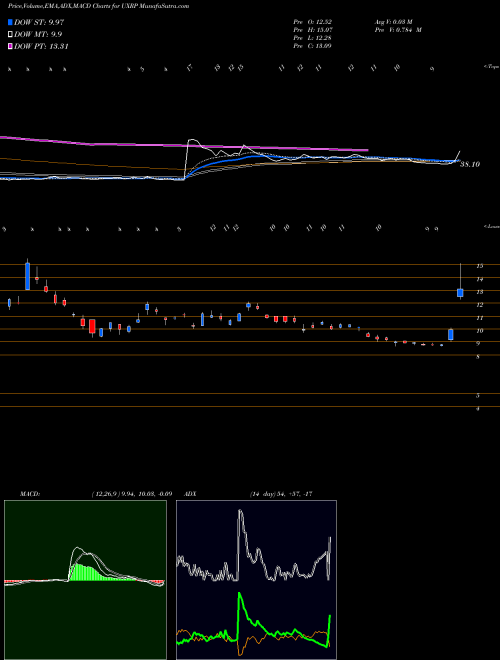This screenshot has height=660, width=500.
Task: Click price axis label 8
Action: click(478, 357)
